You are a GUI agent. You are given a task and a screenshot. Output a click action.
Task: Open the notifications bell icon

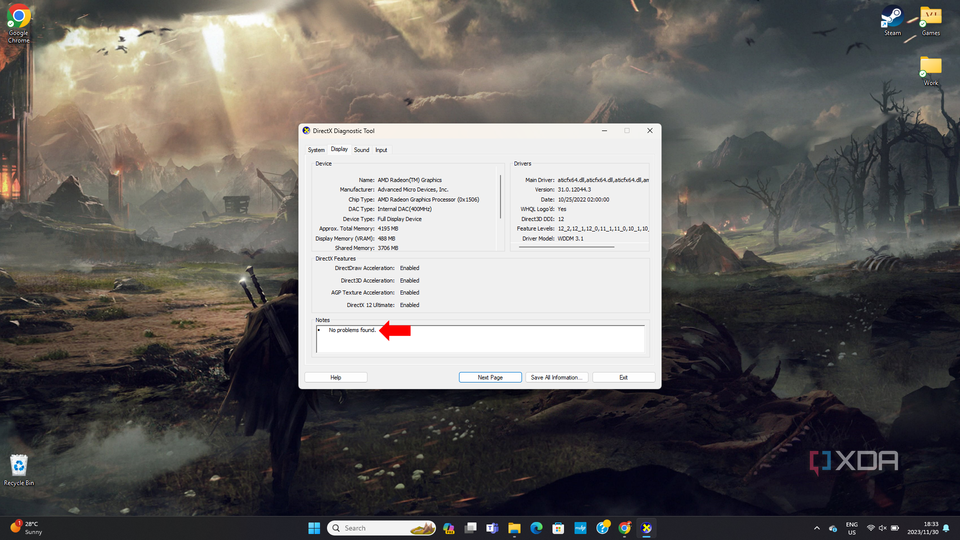click(947, 528)
